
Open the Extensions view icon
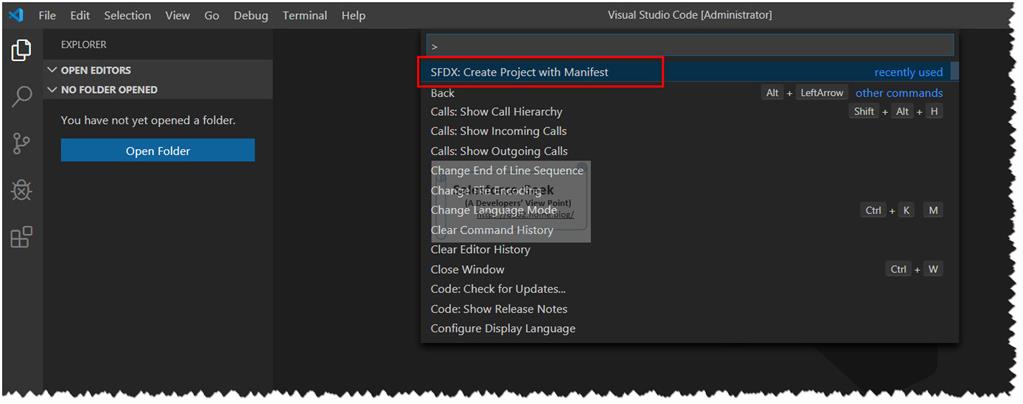pyautogui.click(x=22, y=238)
